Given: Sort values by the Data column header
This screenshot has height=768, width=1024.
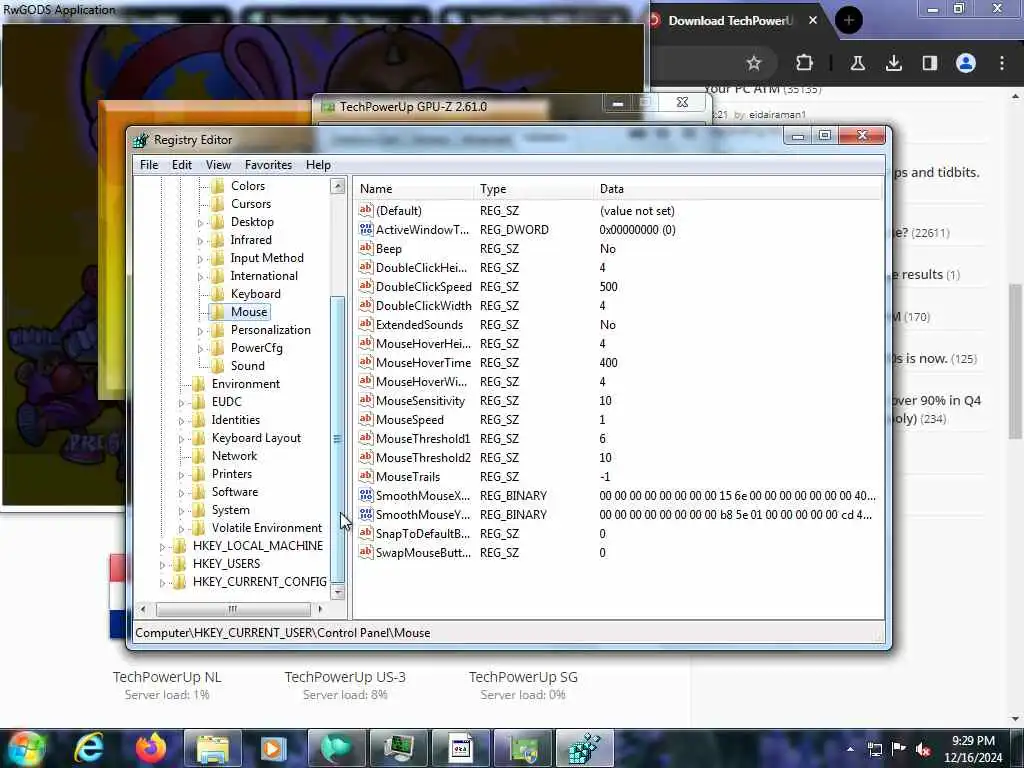Looking at the screenshot, I should 738,189.
